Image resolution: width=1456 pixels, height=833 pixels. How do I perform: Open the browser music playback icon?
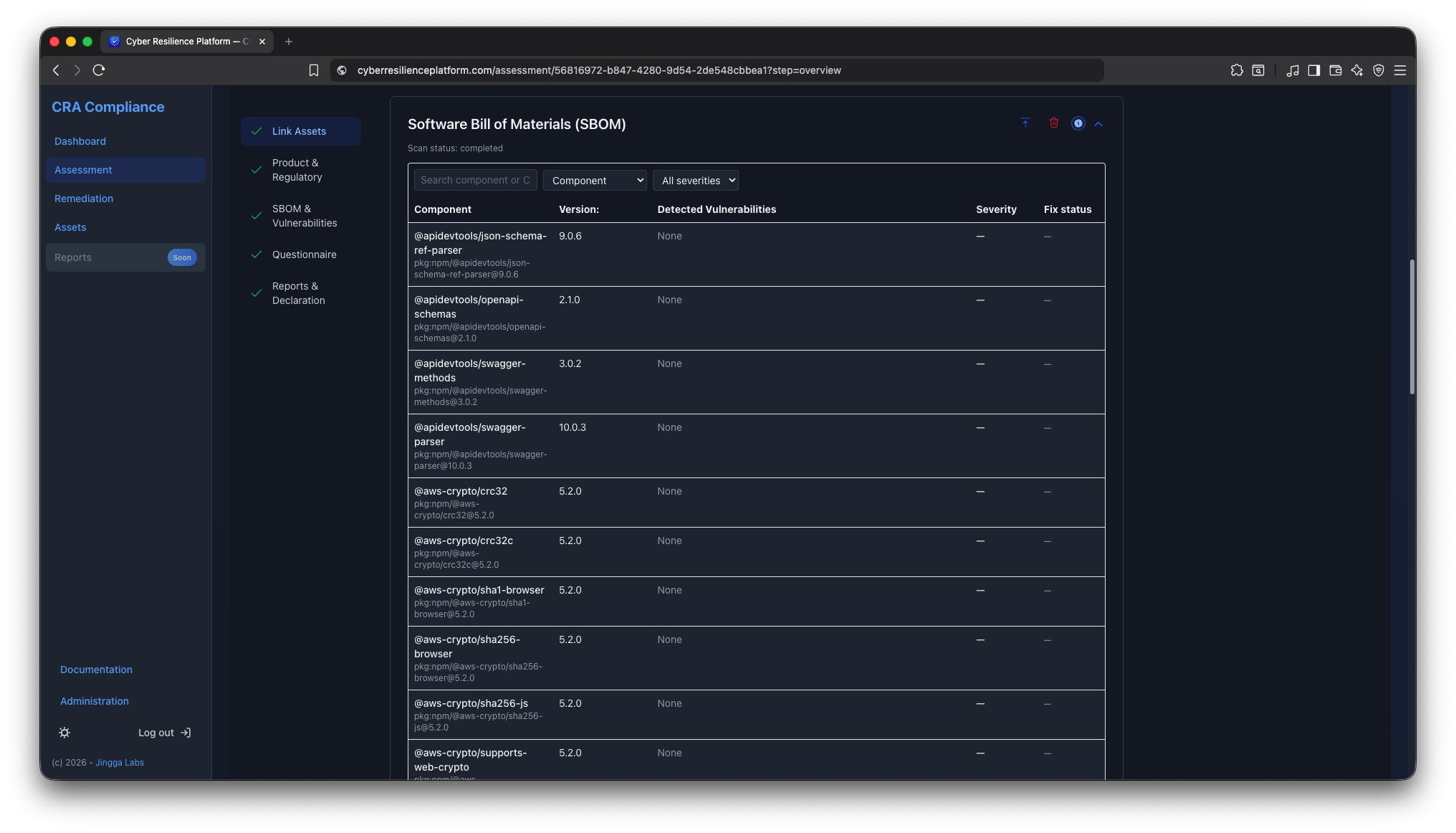pyautogui.click(x=1293, y=70)
